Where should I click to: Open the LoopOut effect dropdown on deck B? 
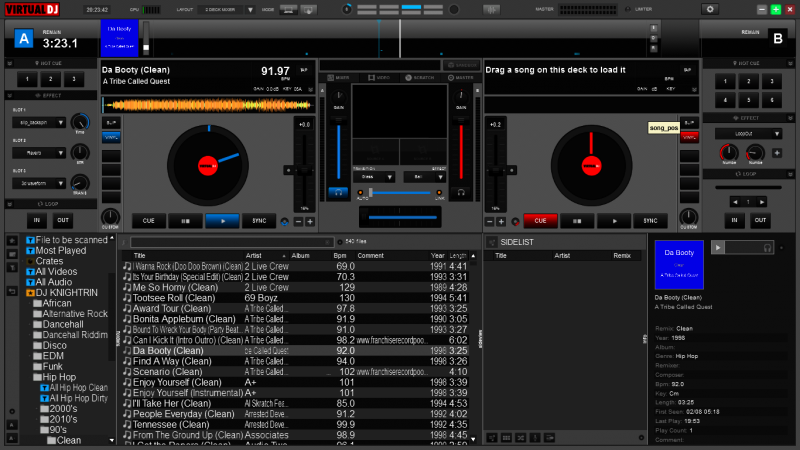(x=747, y=132)
